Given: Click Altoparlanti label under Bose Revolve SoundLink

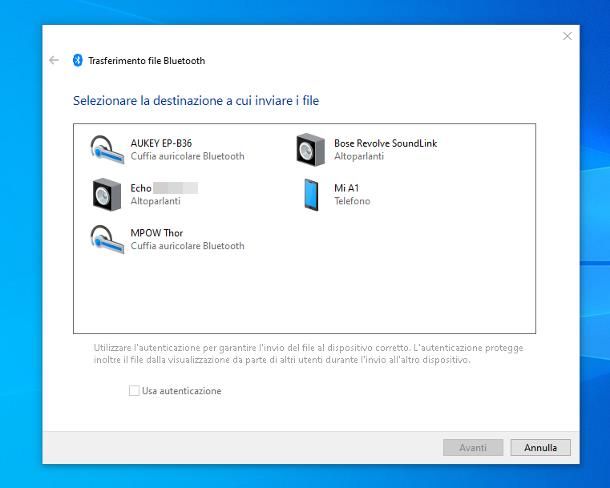Looking at the screenshot, I should point(359,156).
